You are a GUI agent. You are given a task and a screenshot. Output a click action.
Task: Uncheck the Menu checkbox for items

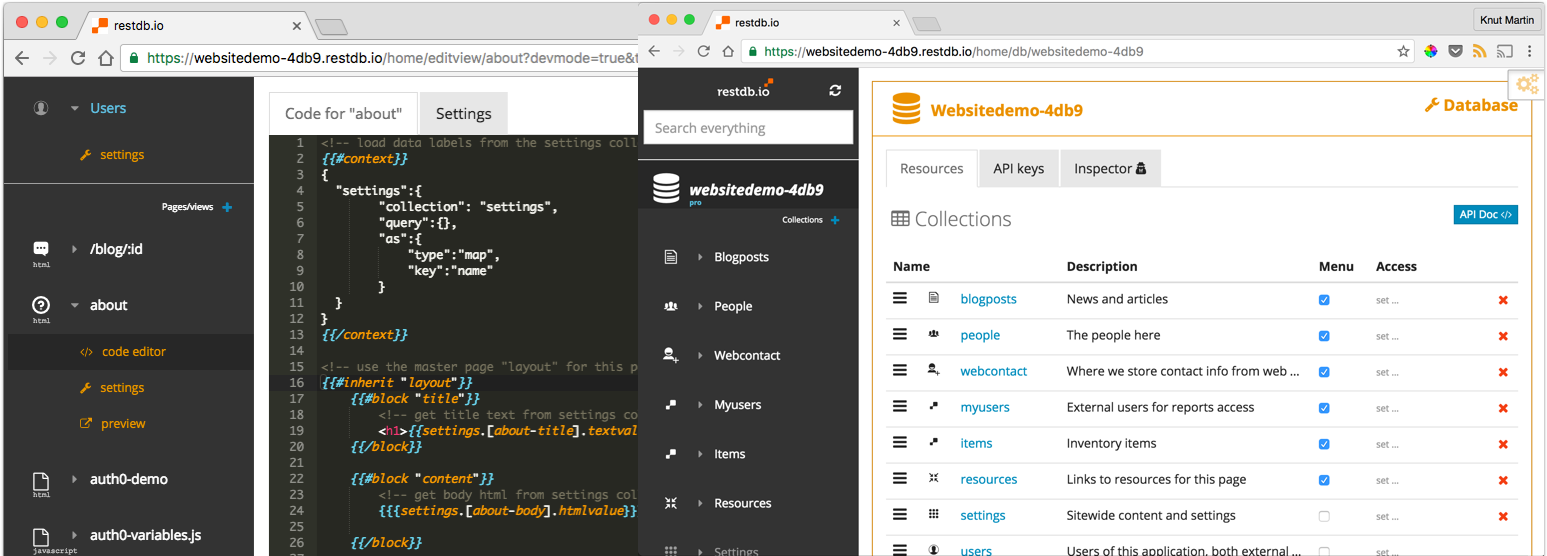tap(1324, 444)
